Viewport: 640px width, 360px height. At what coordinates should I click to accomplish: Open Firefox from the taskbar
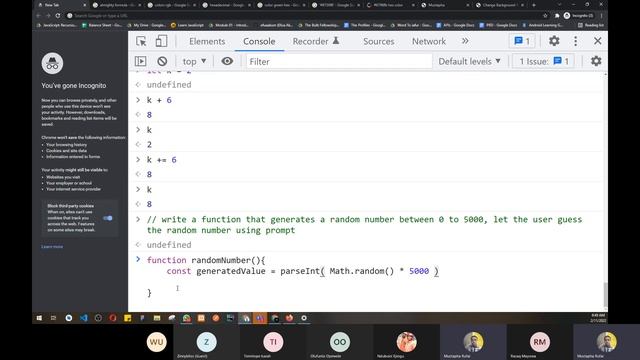pos(289,318)
